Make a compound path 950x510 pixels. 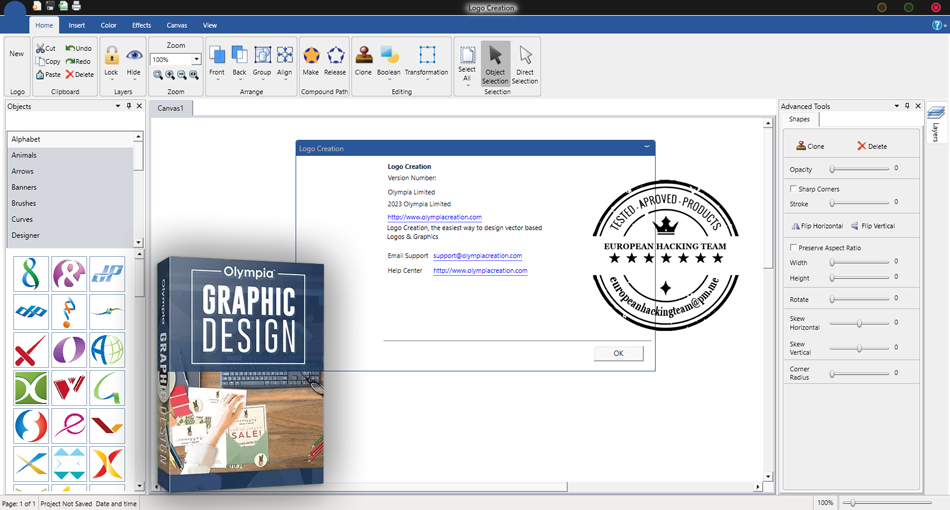tap(311, 61)
